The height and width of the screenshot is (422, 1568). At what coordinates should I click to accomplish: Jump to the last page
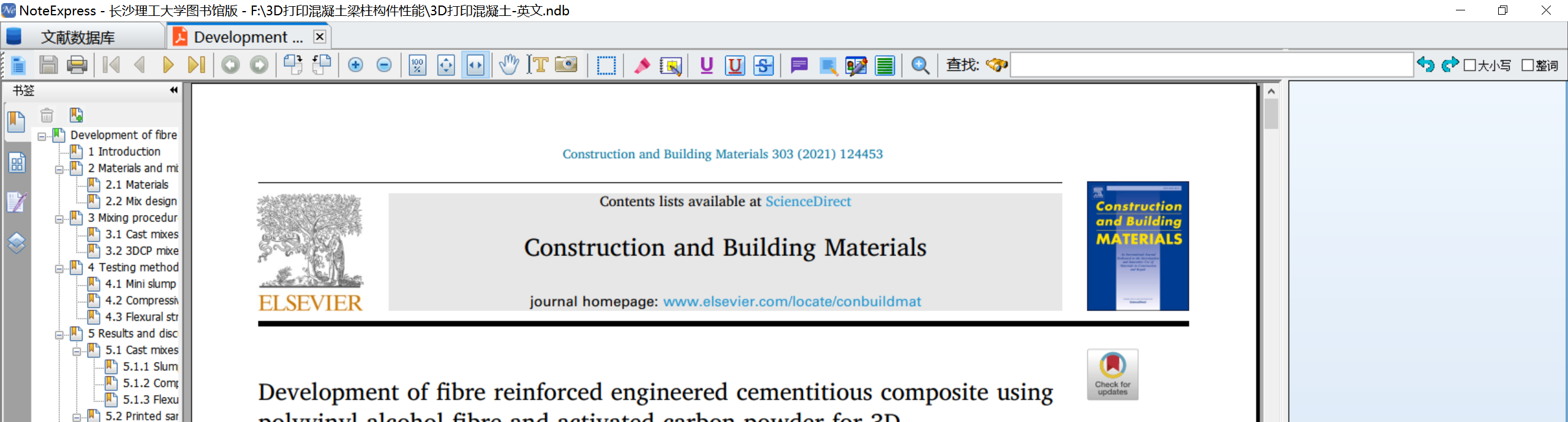point(196,65)
